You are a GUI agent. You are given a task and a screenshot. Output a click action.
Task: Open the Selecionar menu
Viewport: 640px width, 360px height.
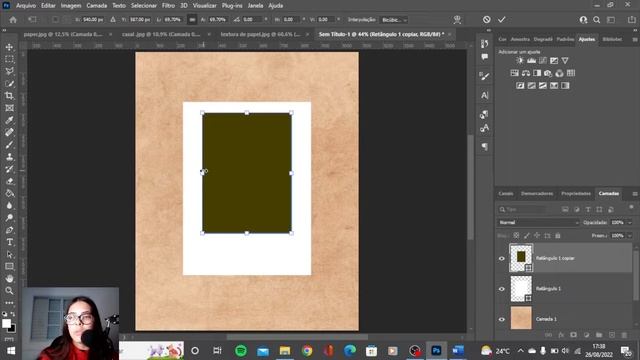tap(144, 6)
